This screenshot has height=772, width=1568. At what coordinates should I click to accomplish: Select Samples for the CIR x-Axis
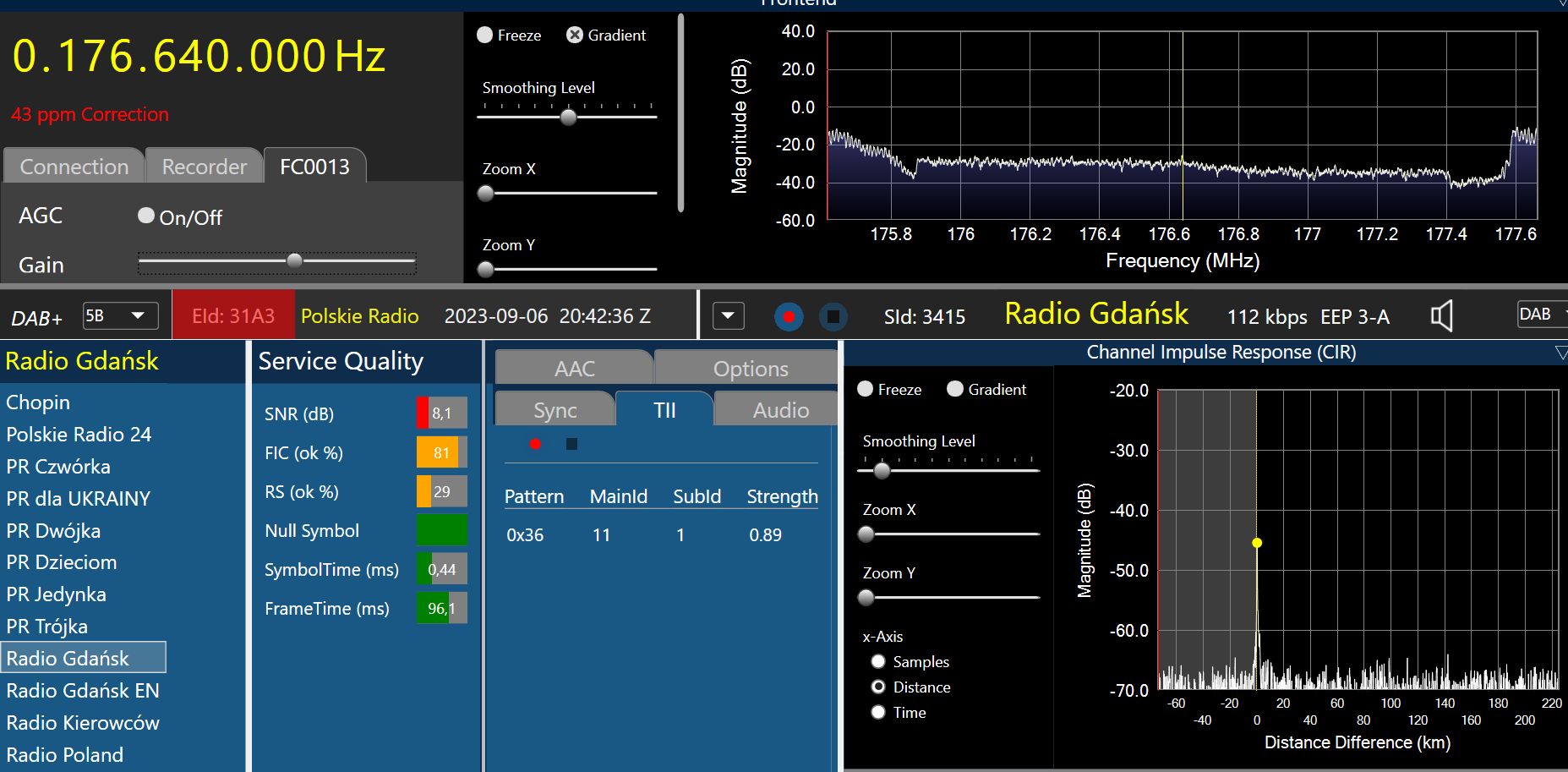pyautogui.click(x=878, y=662)
